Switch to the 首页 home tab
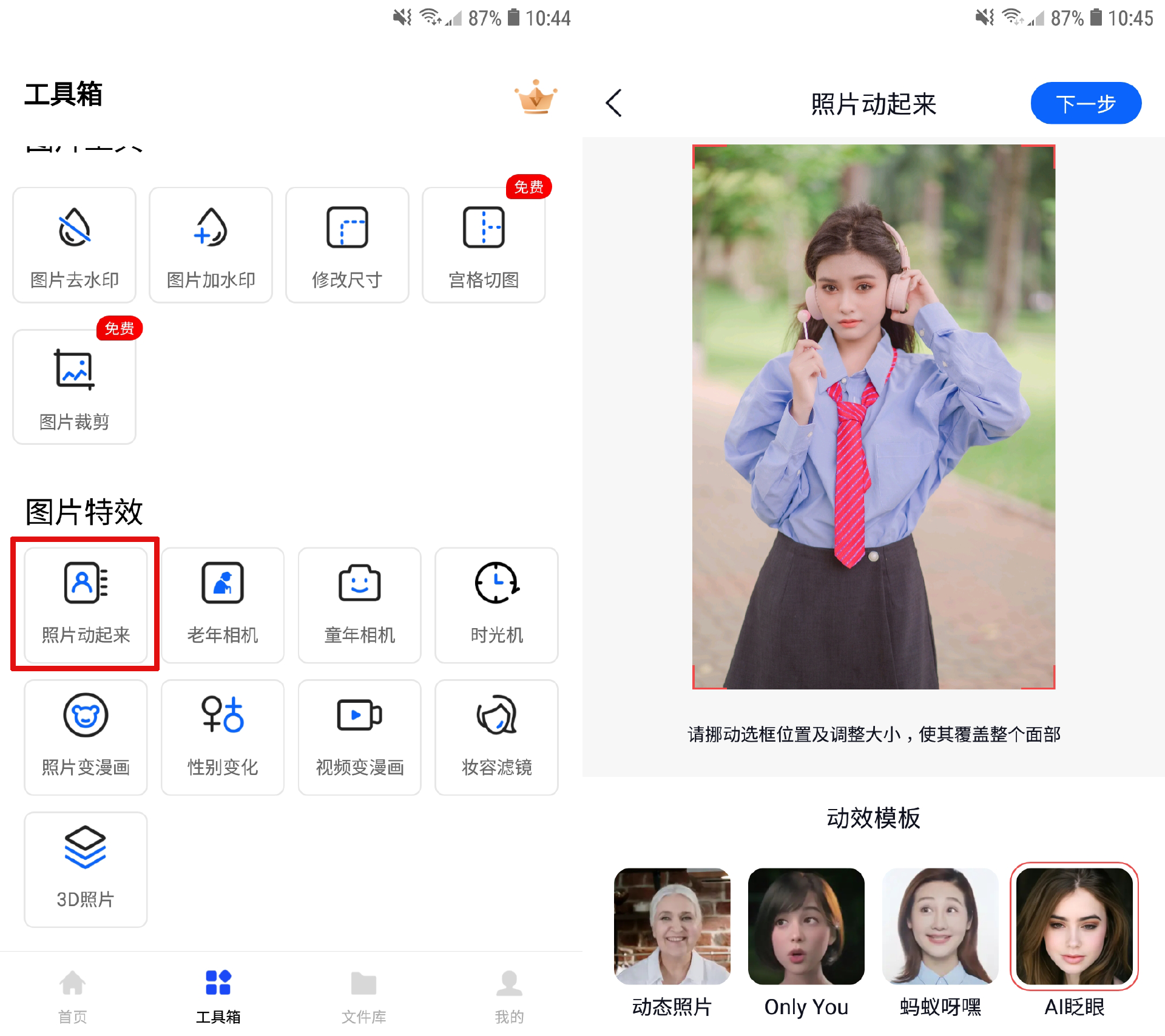This screenshot has height=1036, width=1165. (73, 996)
